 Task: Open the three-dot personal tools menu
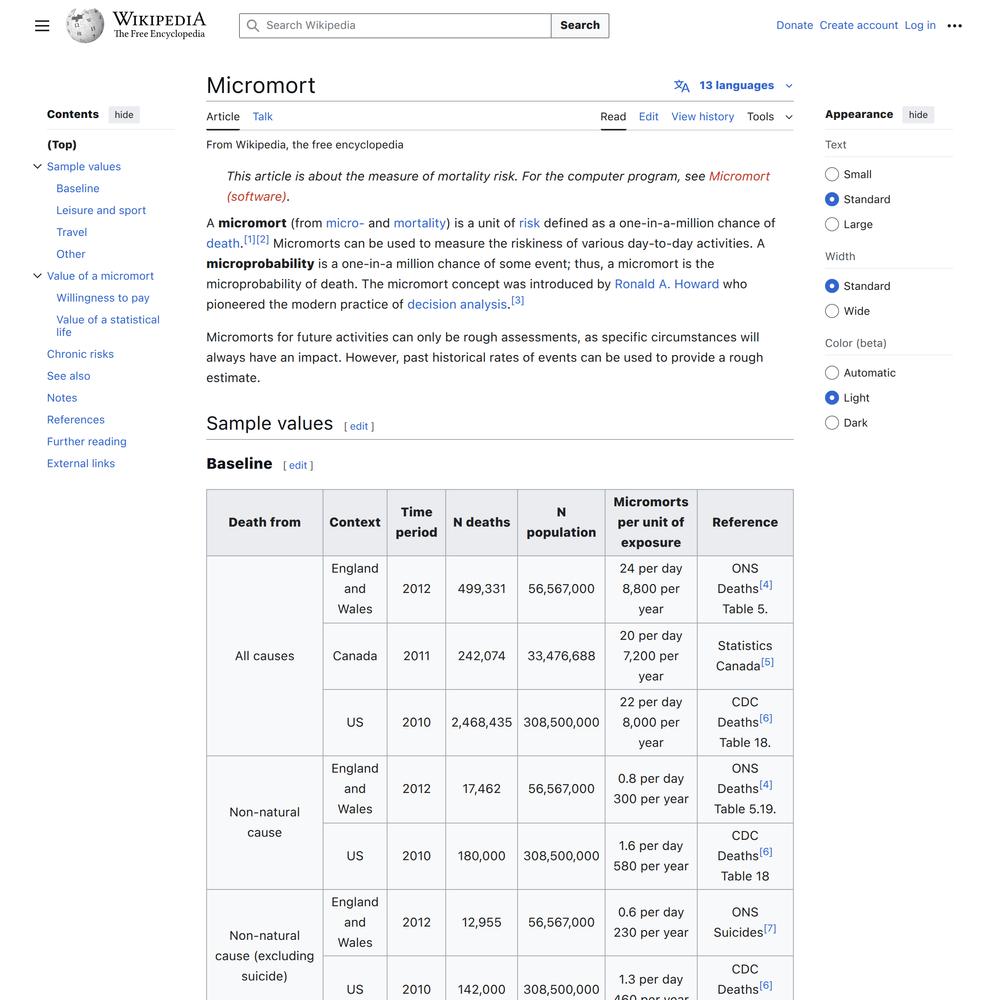click(954, 26)
